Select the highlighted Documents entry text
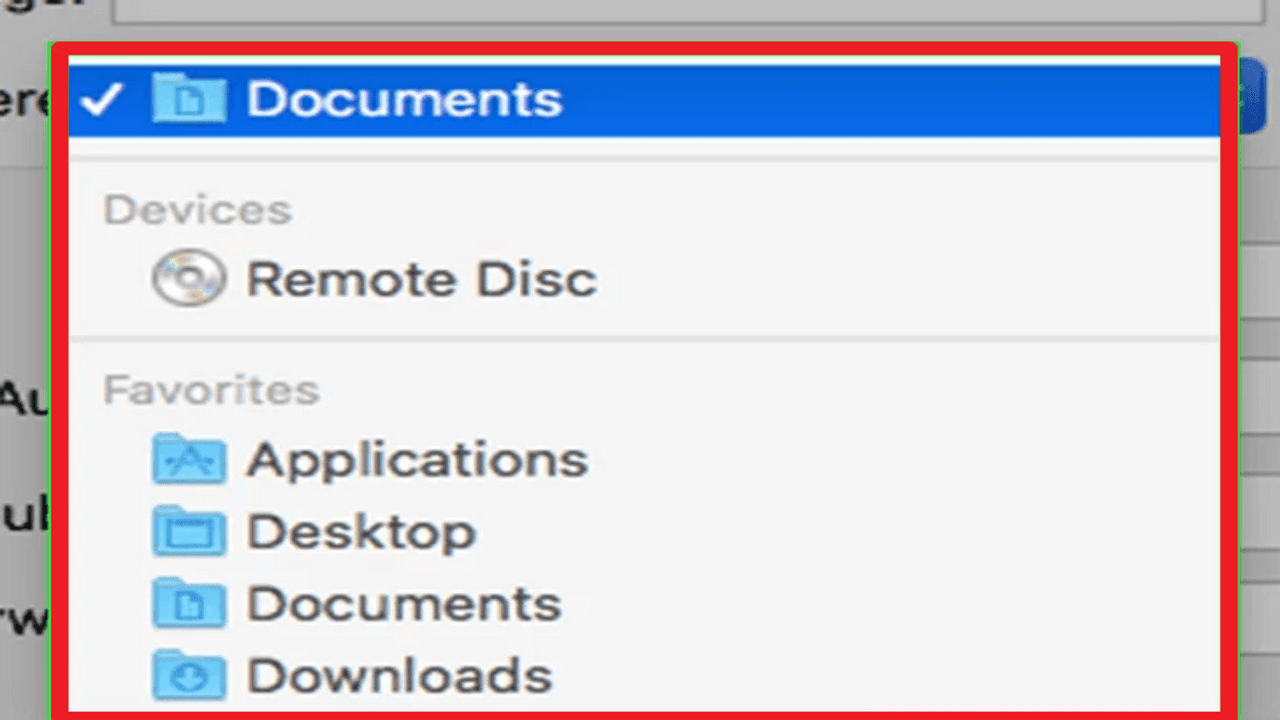The width and height of the screenshot is (1280, 720). click(405, 99)
